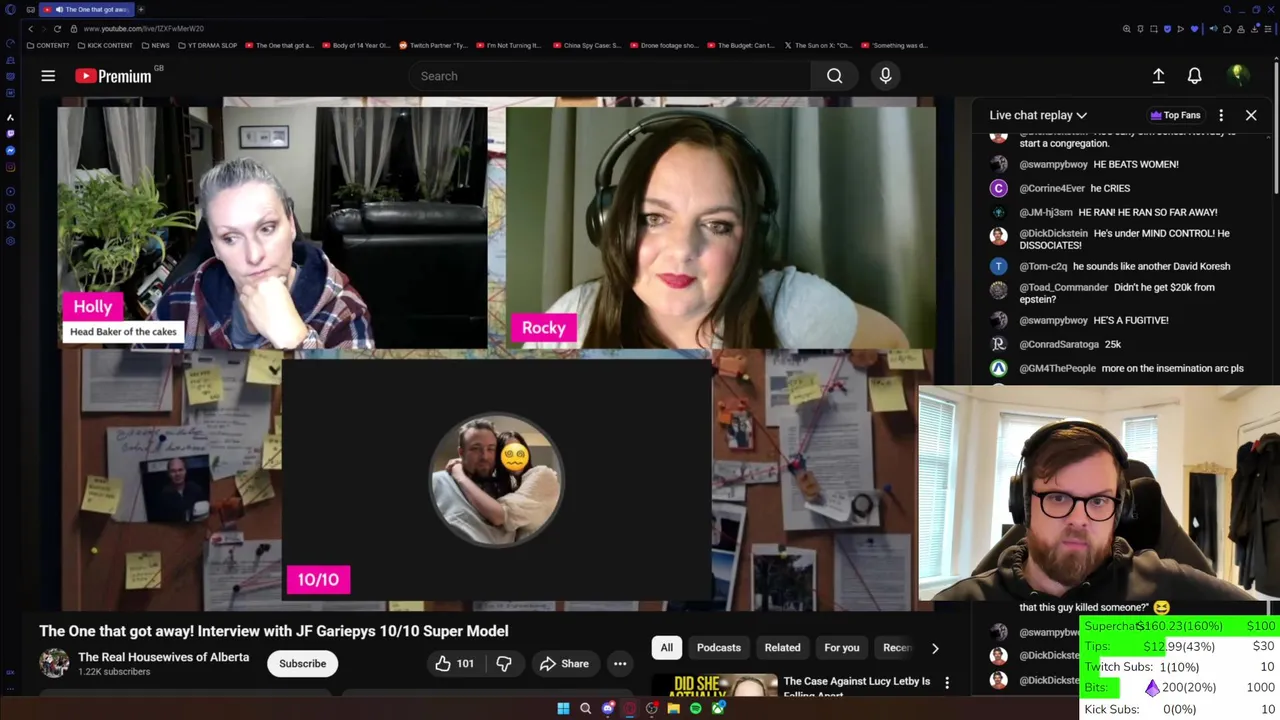Screen dimensions: 1280x720
Task: Click the search magnifier button
Action: tap(834, 76)
